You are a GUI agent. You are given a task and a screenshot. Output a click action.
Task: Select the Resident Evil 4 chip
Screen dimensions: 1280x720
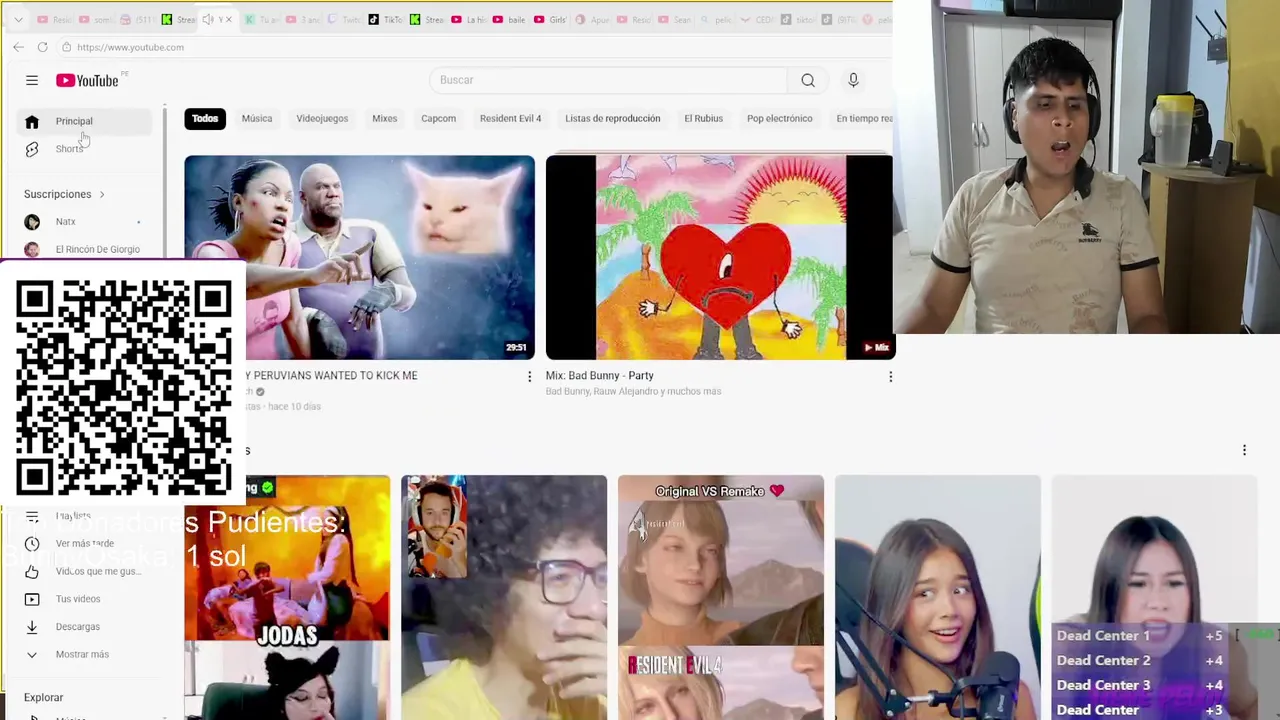tap(510, 118)
